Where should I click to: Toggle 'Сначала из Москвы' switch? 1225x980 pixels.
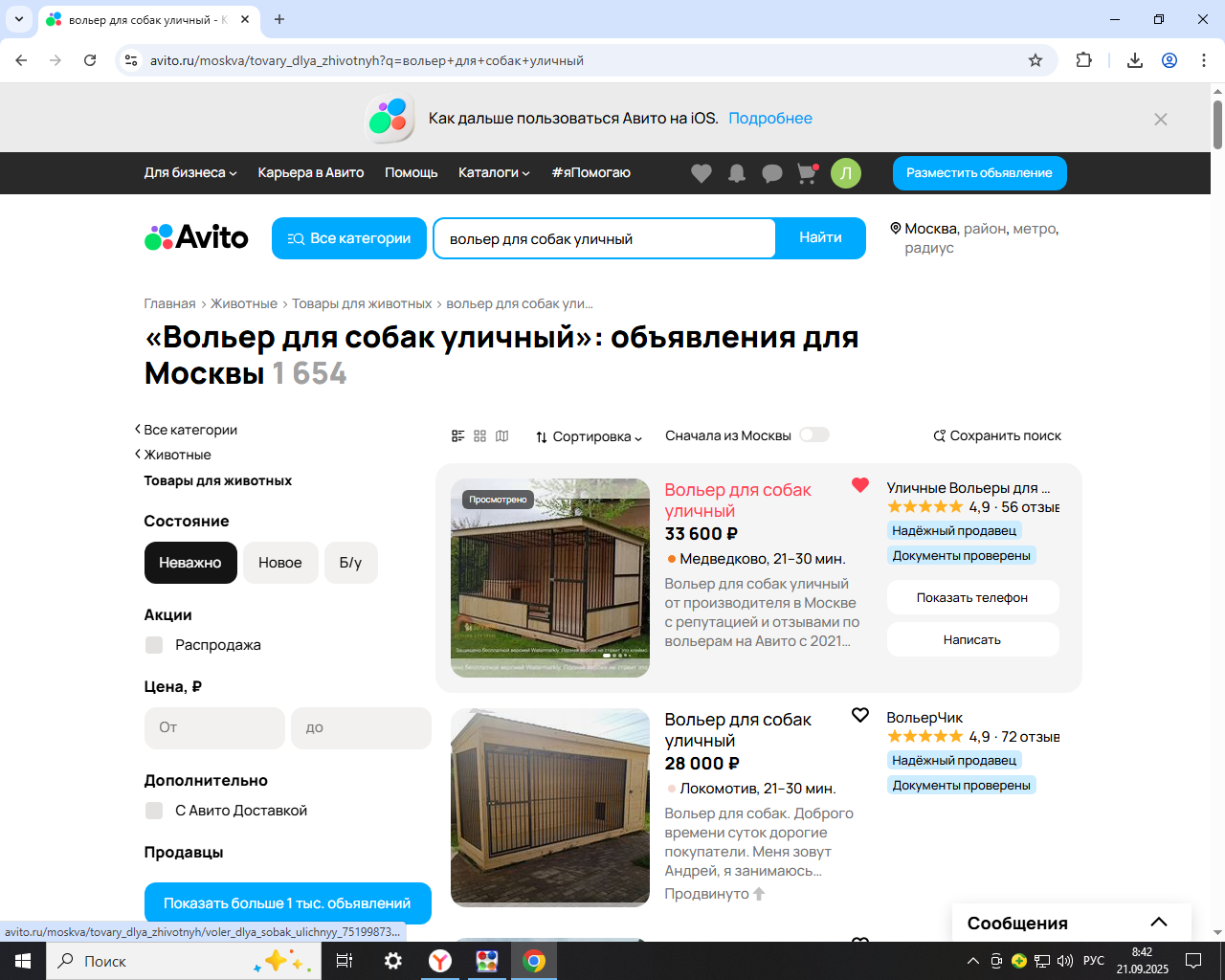tap(814, 434)
